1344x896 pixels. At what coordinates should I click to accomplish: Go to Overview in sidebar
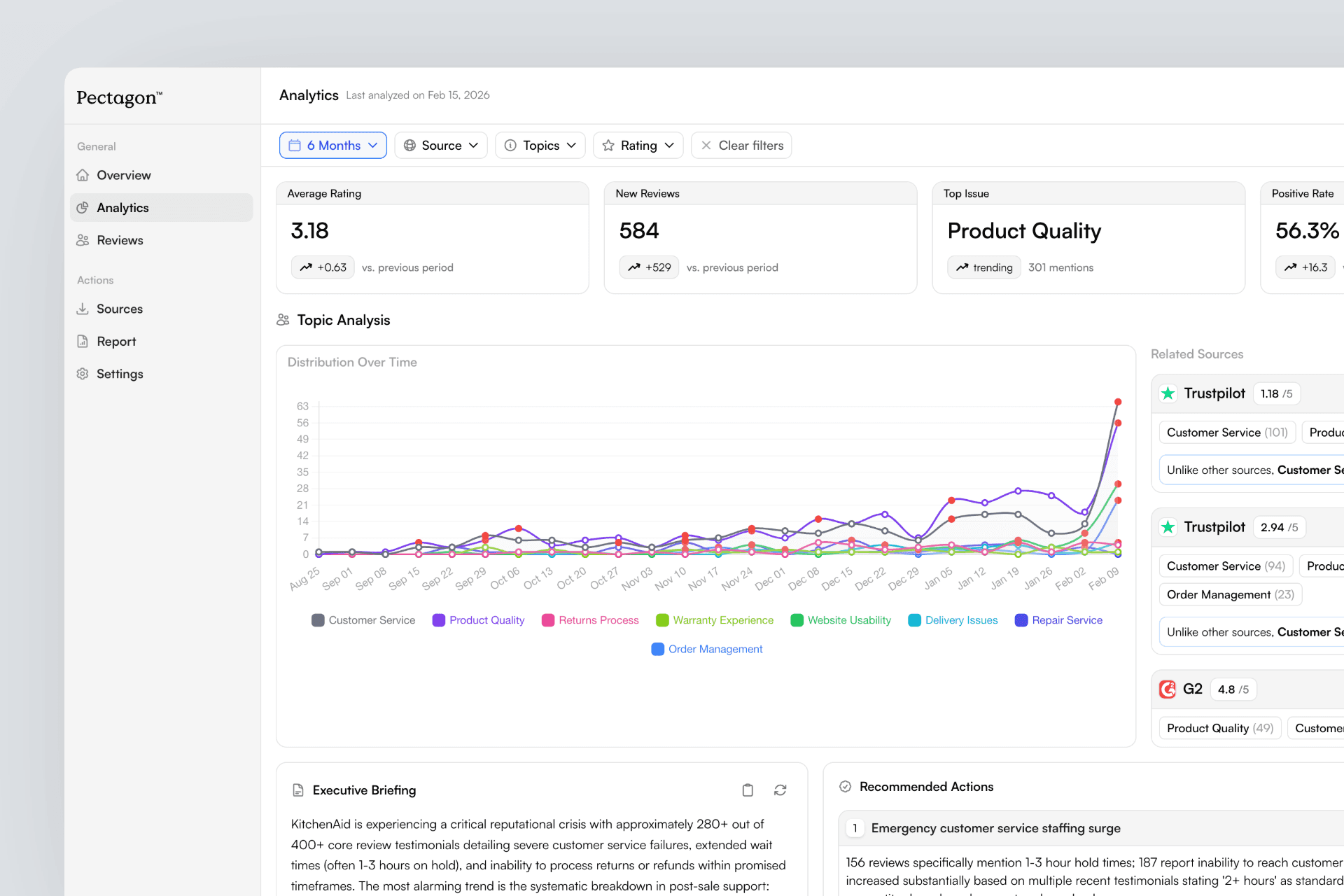[123, 175]
